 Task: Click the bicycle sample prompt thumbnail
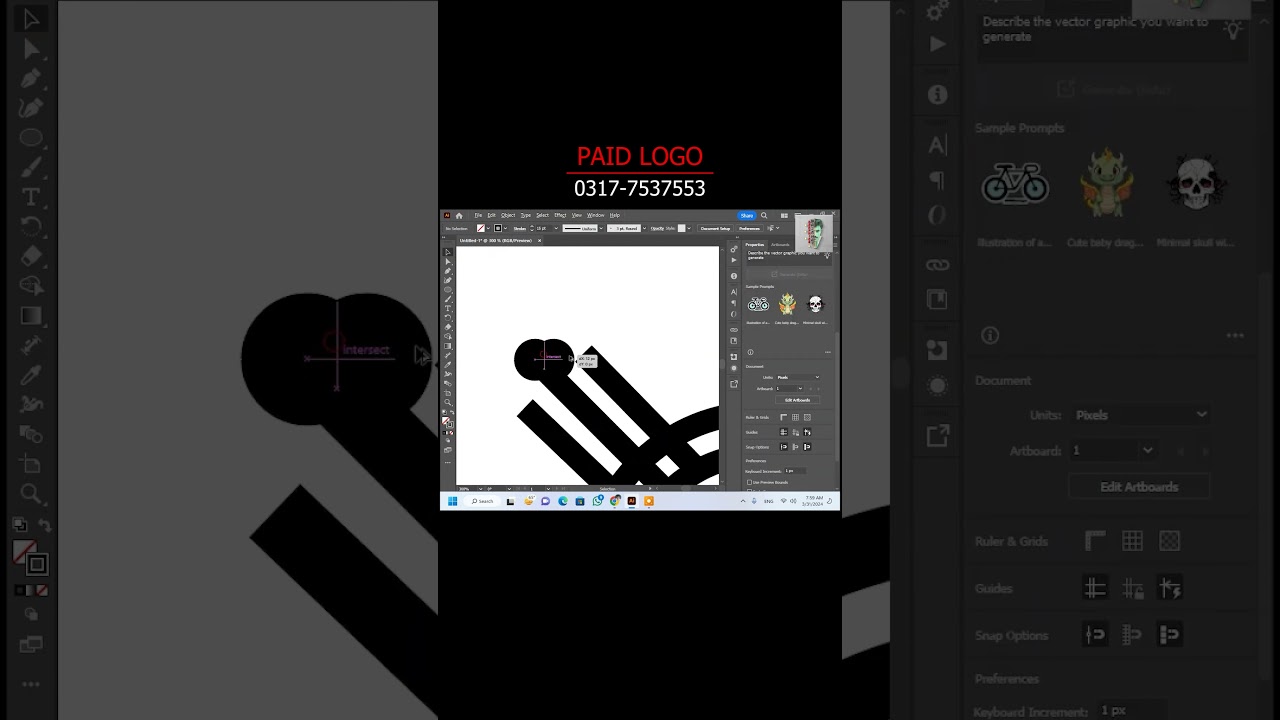(758, 304)
